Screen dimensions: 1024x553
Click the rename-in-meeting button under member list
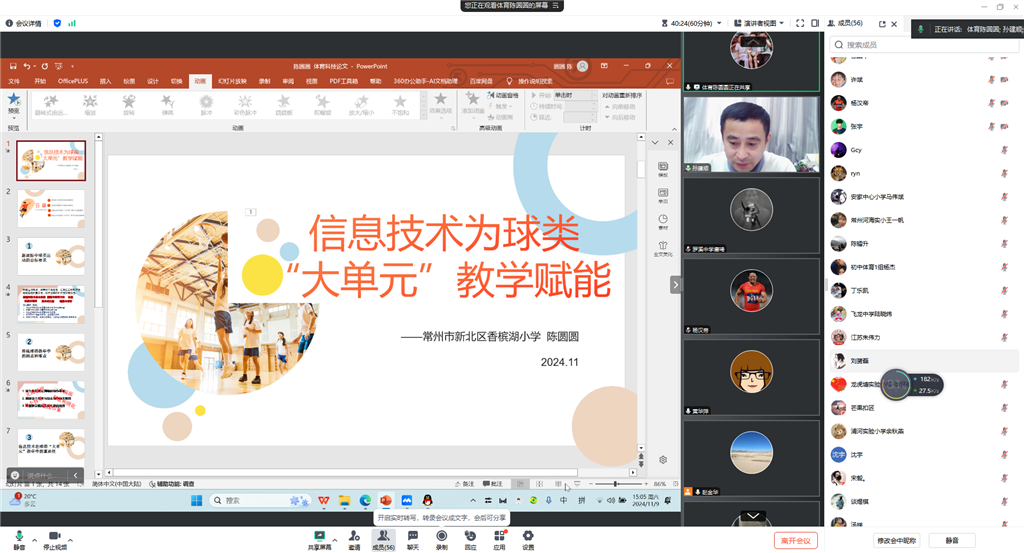pyautogui.click(x=896, y=541)
